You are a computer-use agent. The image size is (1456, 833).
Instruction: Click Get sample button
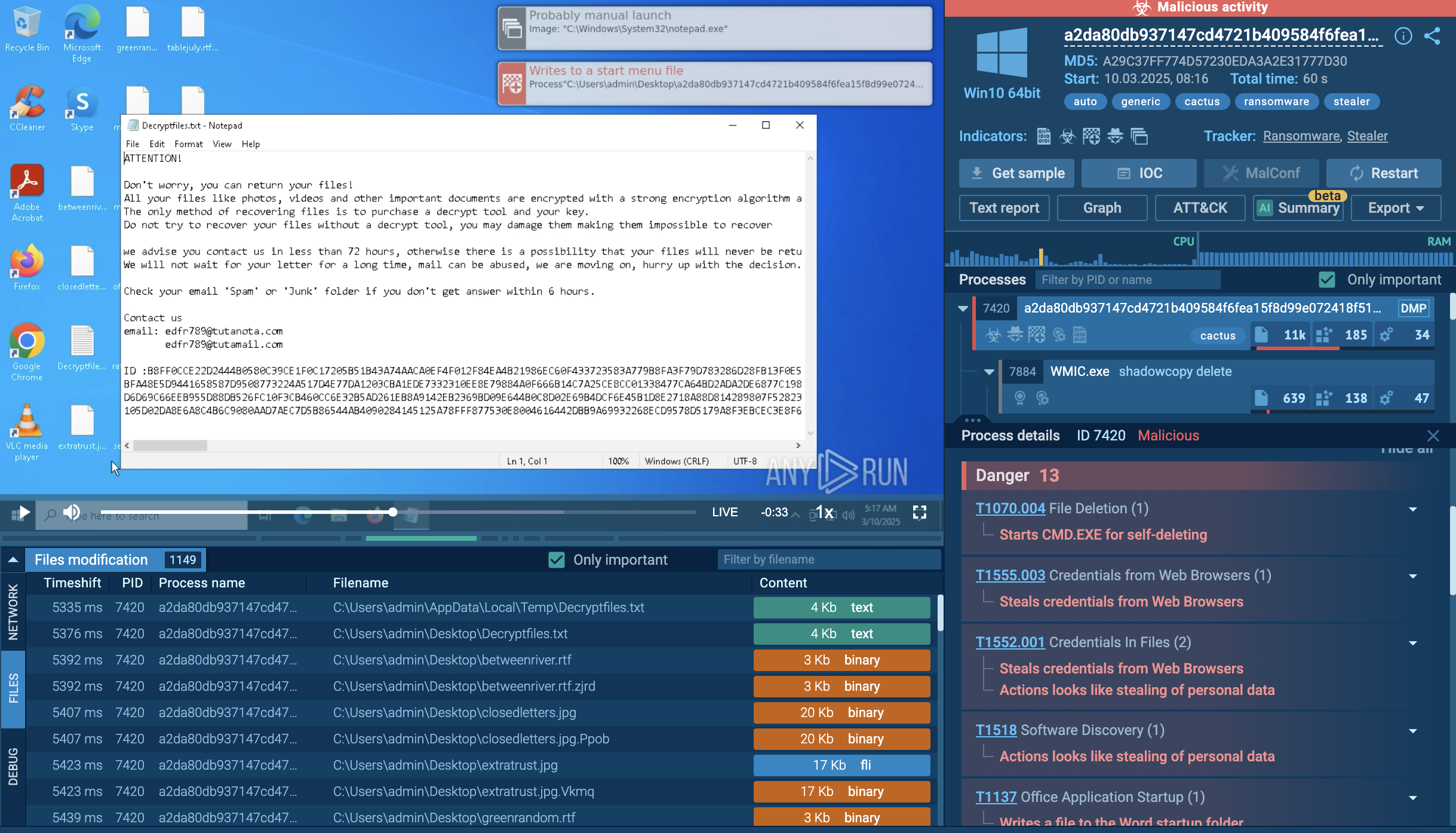[1016, 173]
